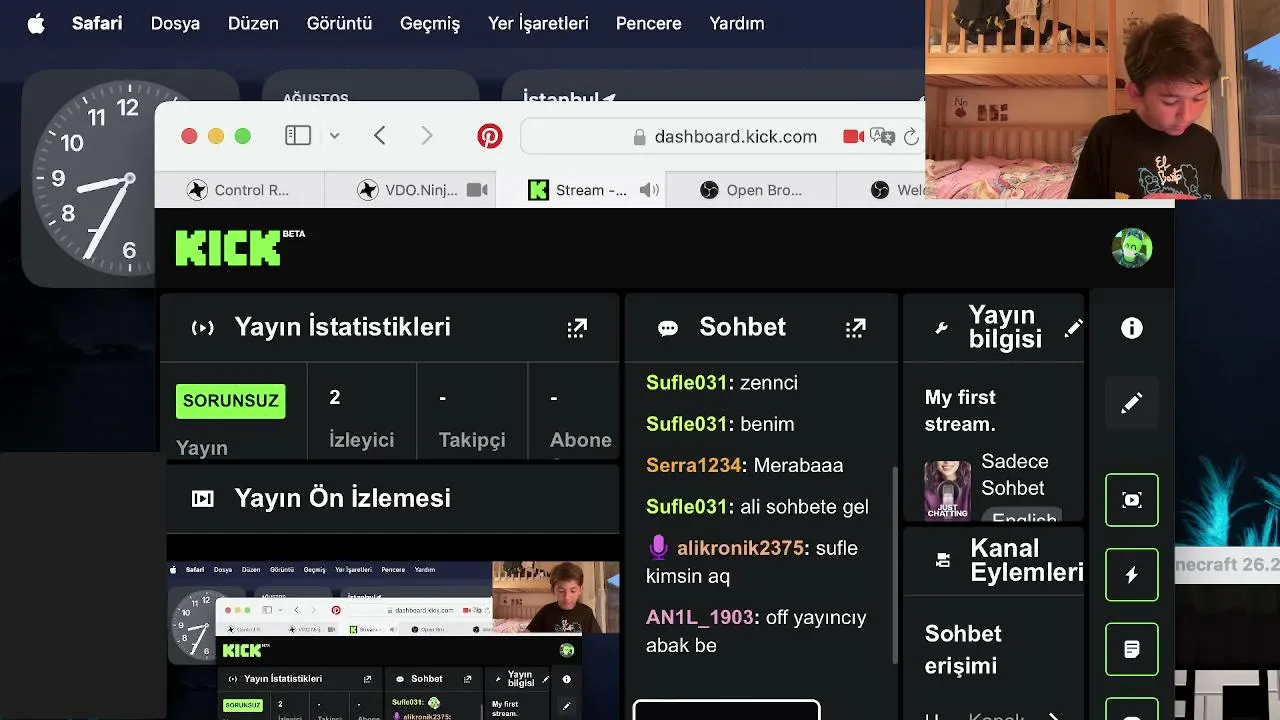Switch to the VDO.Ninj... tab
This screenshot has height=720, width=1280.
410,190
